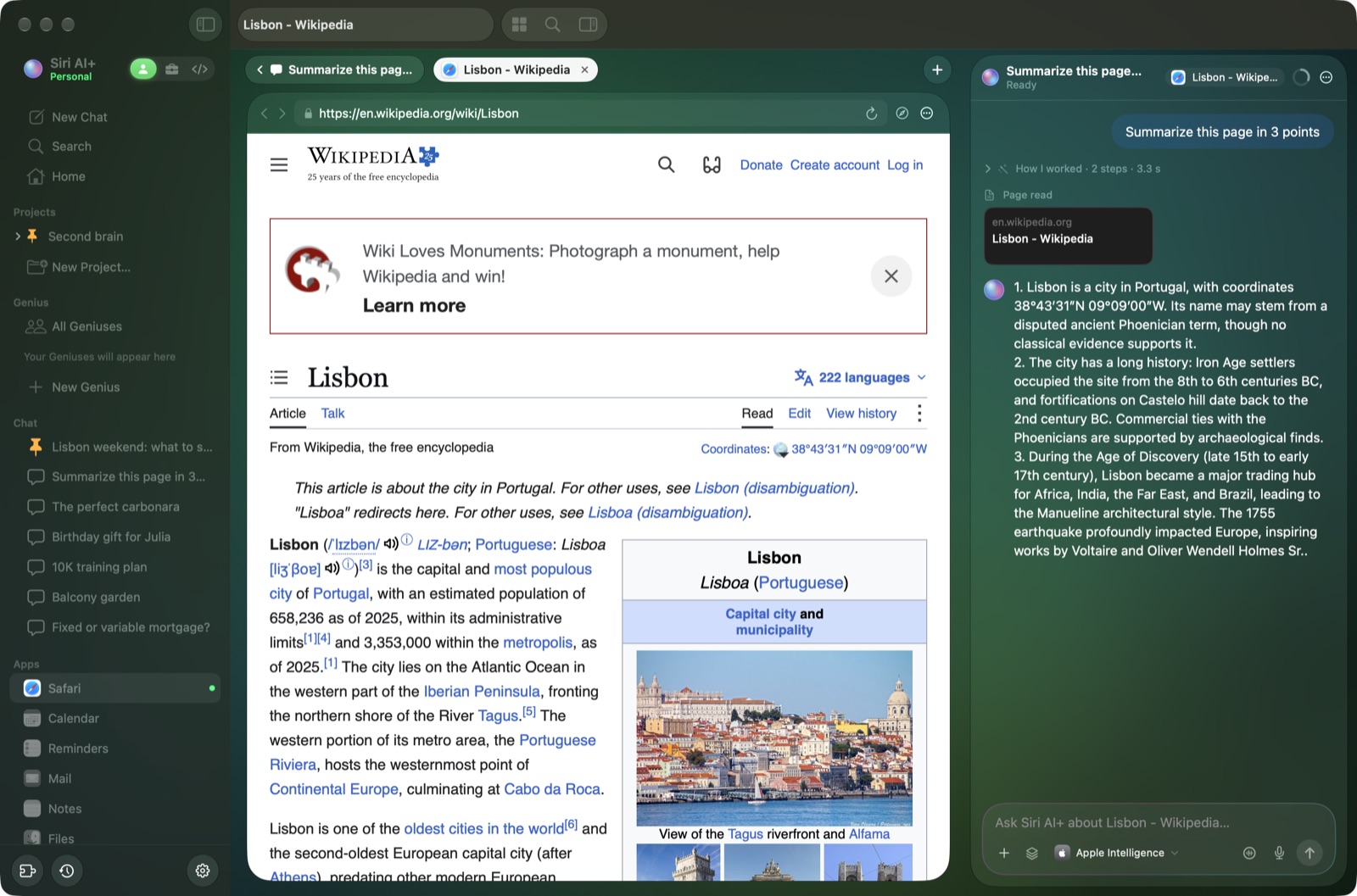Expand the Second brain project
This screenshot has width=1357, height=896.
(18, 237)
